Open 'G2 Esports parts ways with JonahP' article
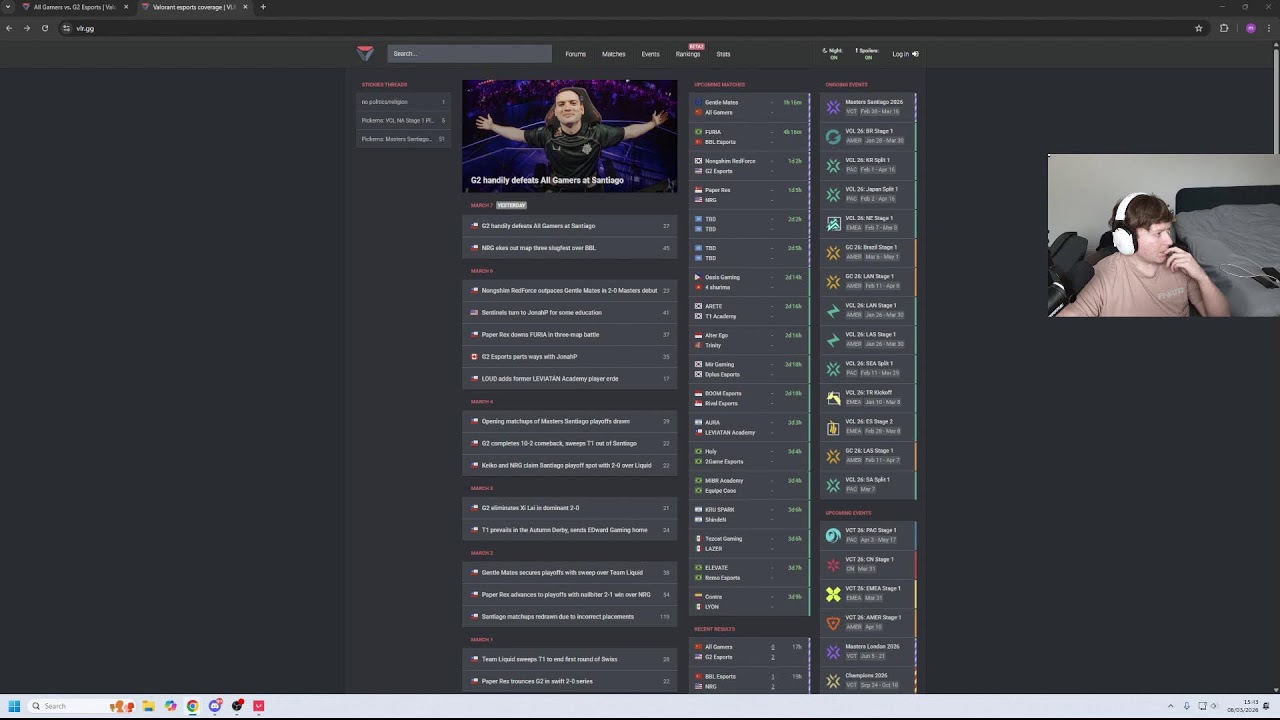The width and height of the screenshot is (1280, 720). point(570,357)
